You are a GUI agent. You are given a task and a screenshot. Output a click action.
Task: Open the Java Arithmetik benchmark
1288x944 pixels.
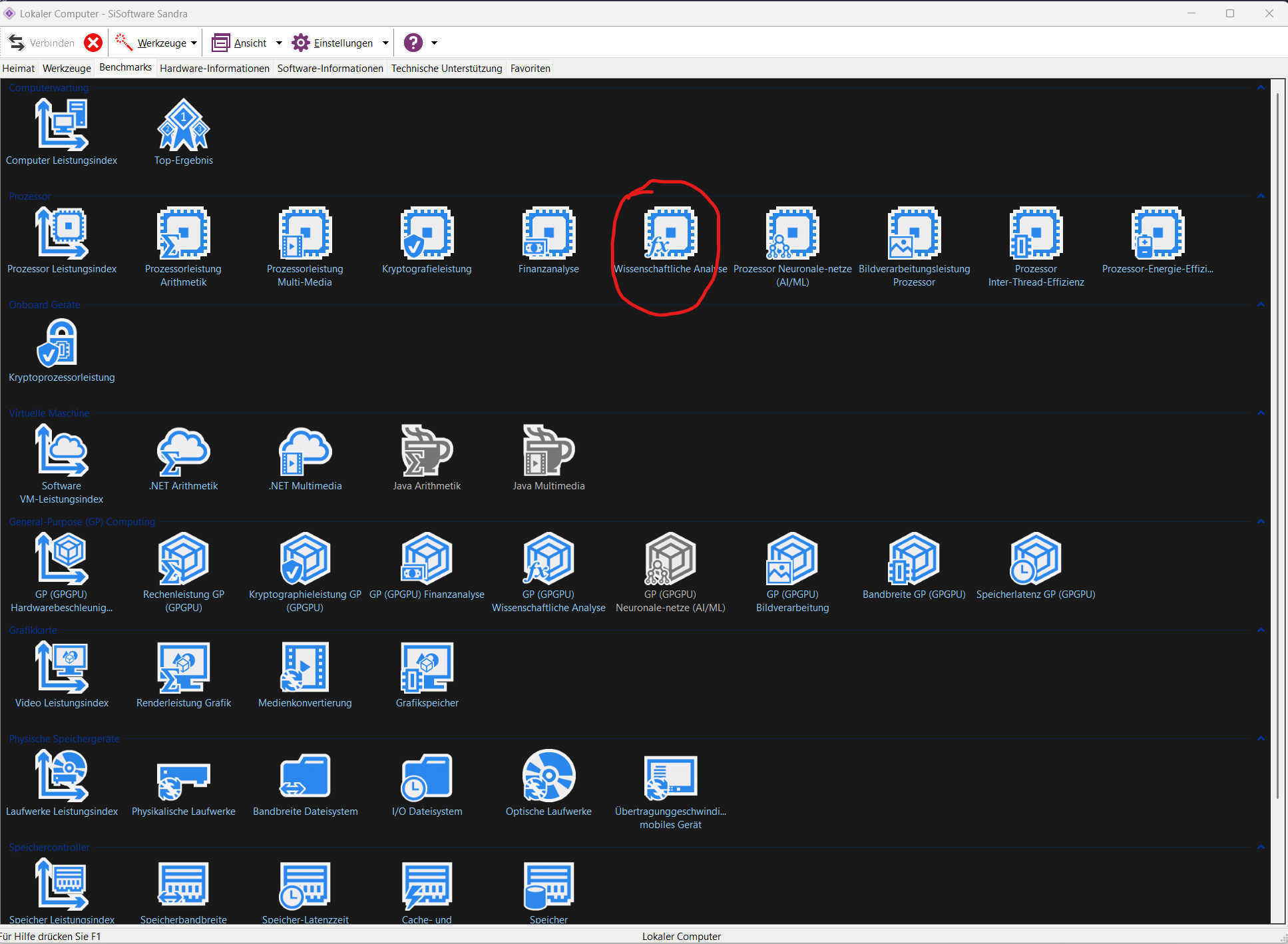tap(427, 451)
